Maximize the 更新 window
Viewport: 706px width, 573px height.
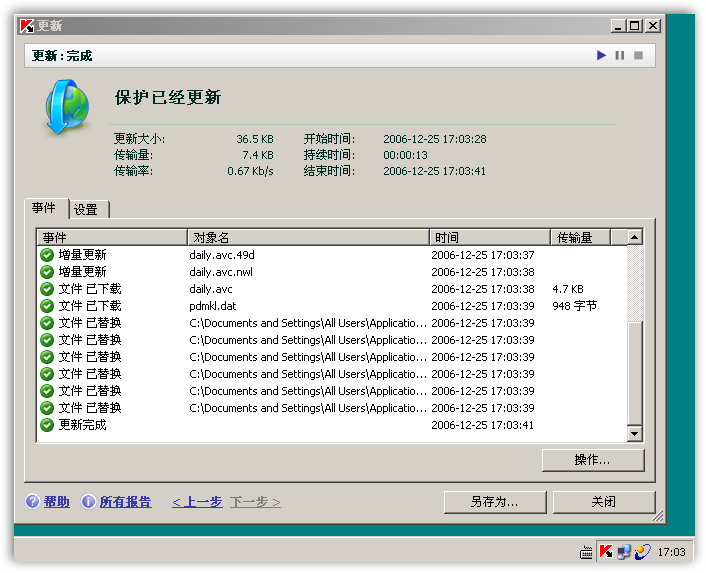(635, 26)
